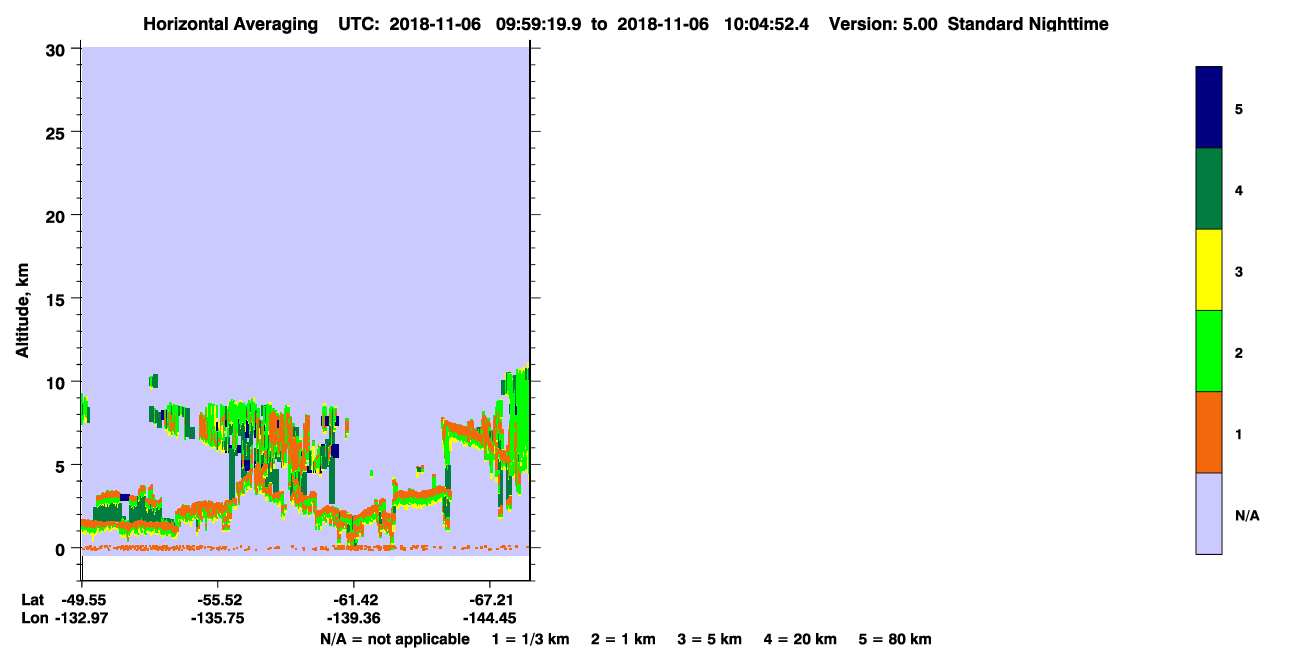
Task: Click the 'Lon' row label
Action: 33,618
